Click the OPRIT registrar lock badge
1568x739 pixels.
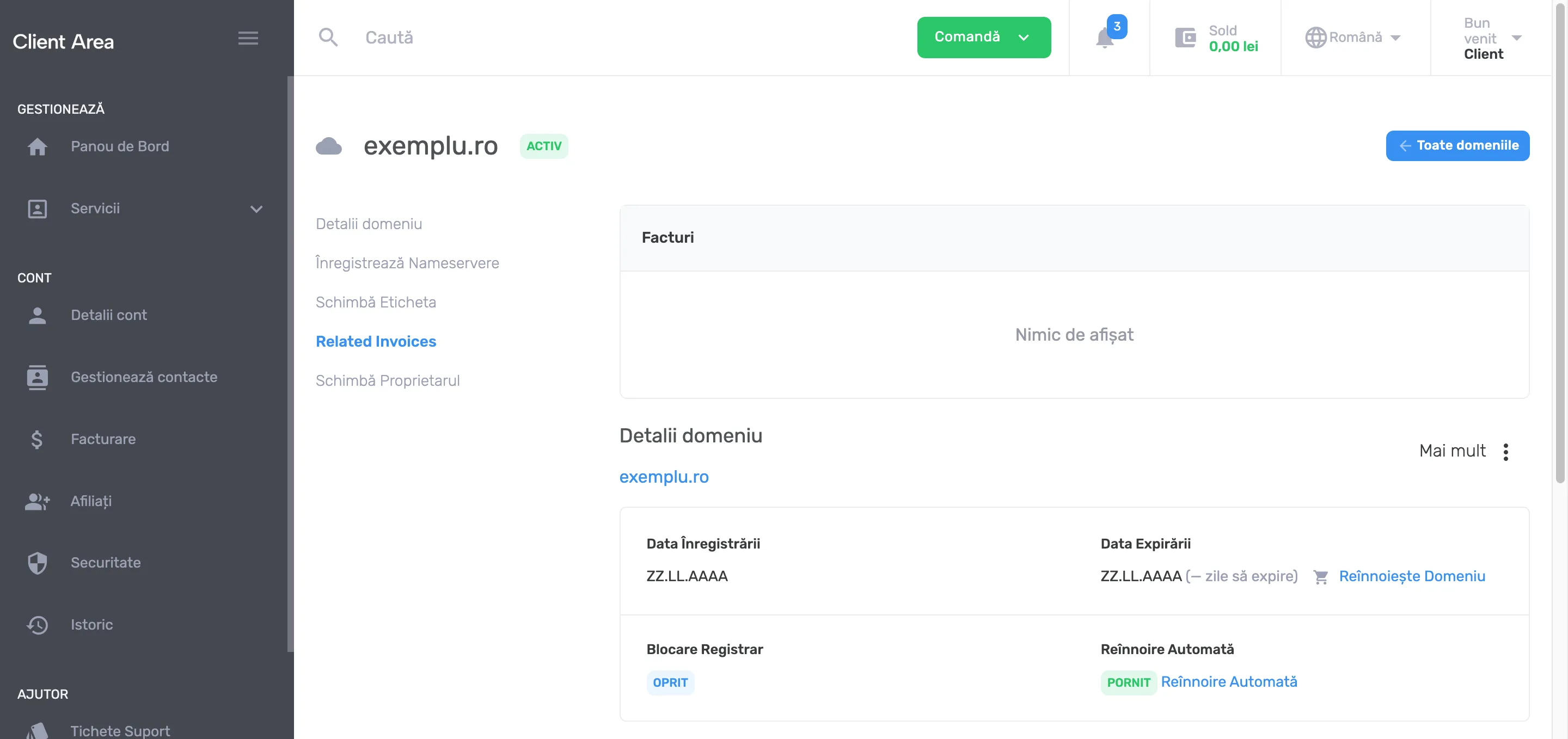[670, 682]
